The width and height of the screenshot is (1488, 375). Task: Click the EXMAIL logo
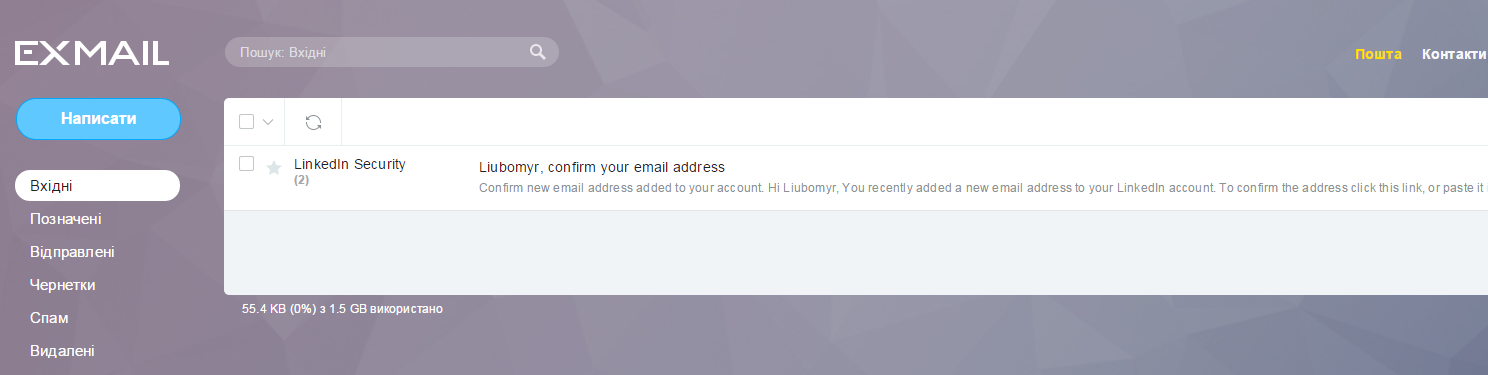point(92,53)
